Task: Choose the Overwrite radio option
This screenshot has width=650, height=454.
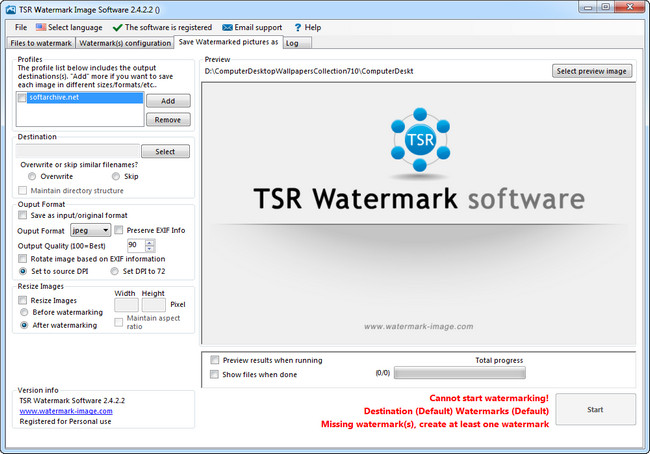Action: (x=32, y=177)
